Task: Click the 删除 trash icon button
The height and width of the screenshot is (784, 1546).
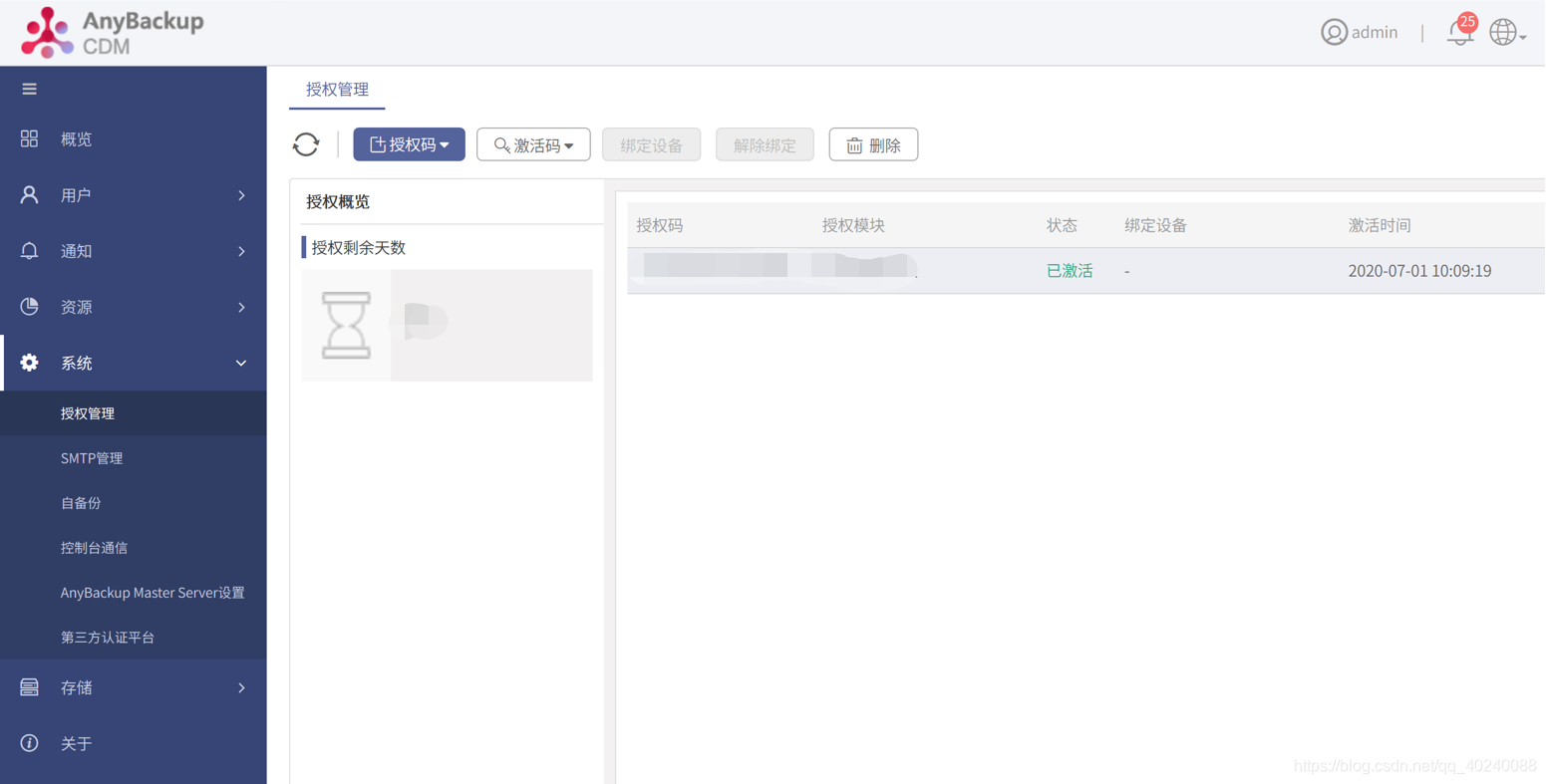Action: pos(872,143)
